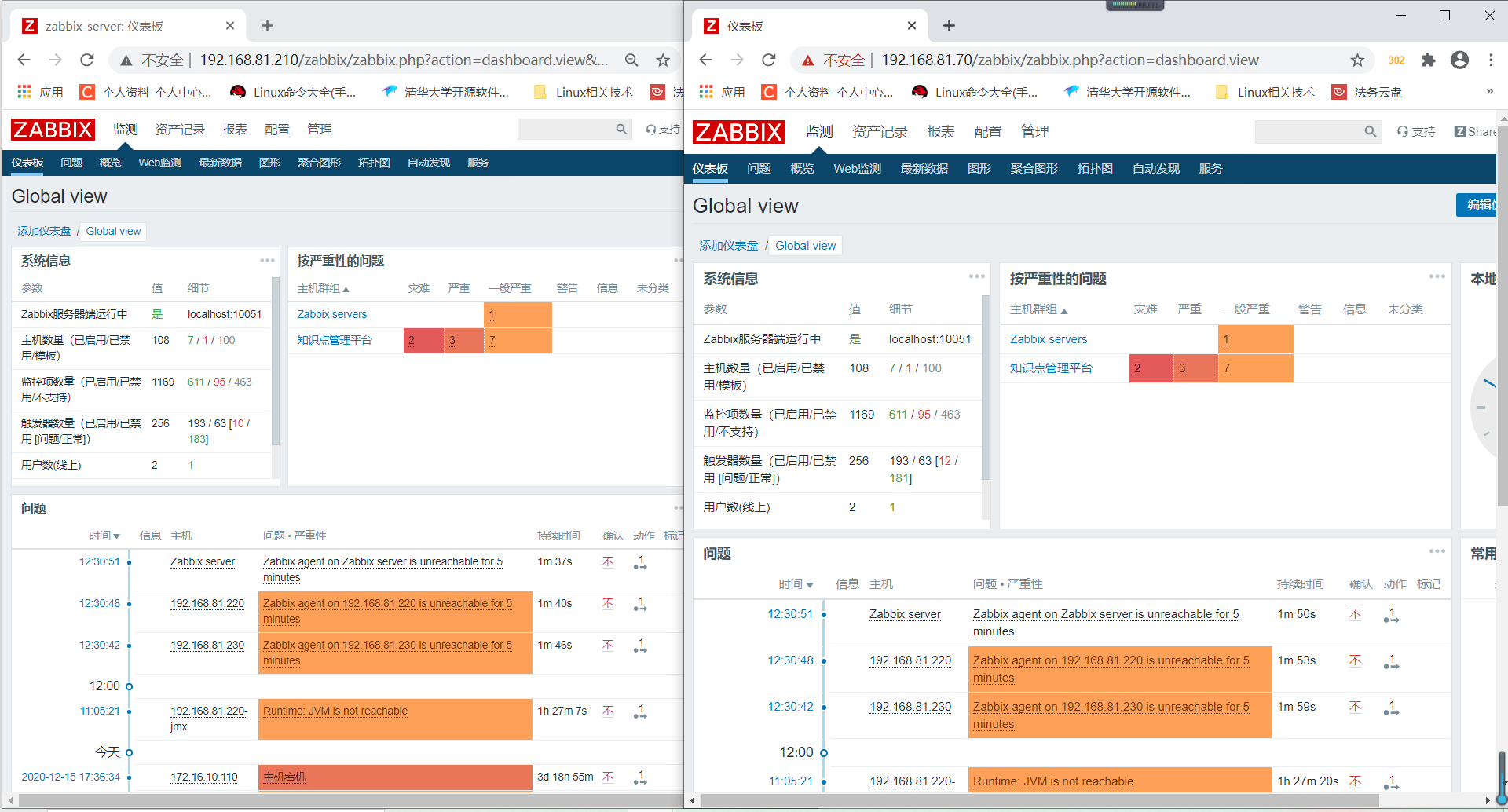Open 知识点管理平台 group link in left window
This screenshot has width=1508, height=812.
[x=334, y=340]
